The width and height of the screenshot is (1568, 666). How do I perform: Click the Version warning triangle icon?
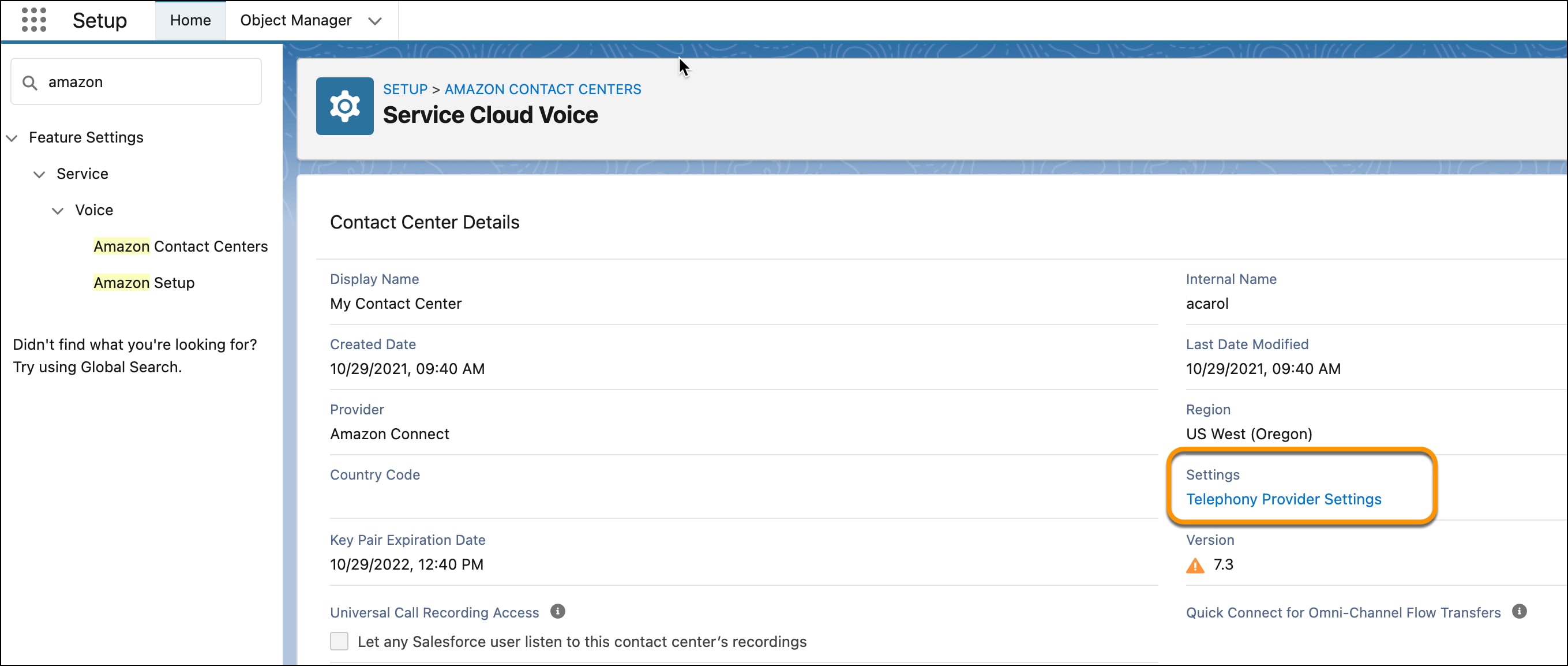click(1195, 565)
